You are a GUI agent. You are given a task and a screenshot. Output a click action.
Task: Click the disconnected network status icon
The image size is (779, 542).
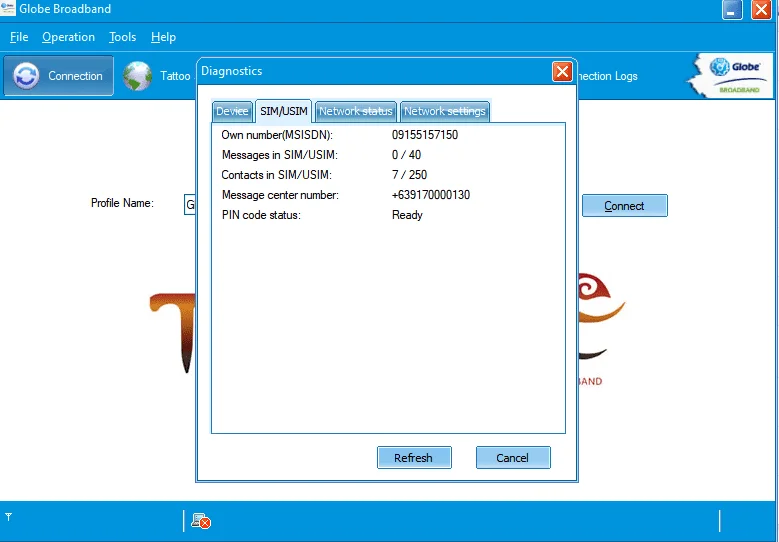click(x=201, y=521)
